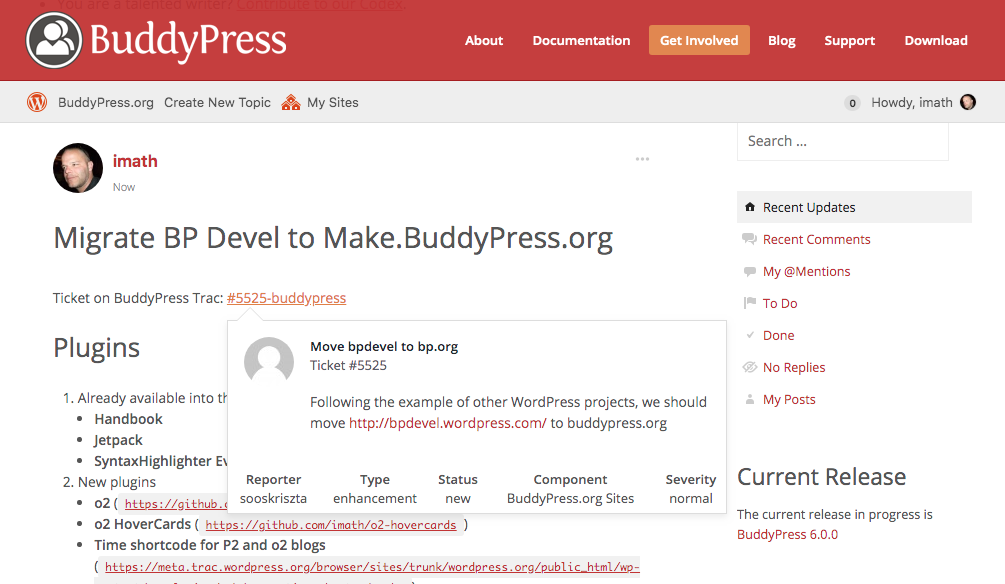Image resolution: width=1005 pixels, height=584 pixels.
Task: Click the imath author name link
Action: pos(135,161)
